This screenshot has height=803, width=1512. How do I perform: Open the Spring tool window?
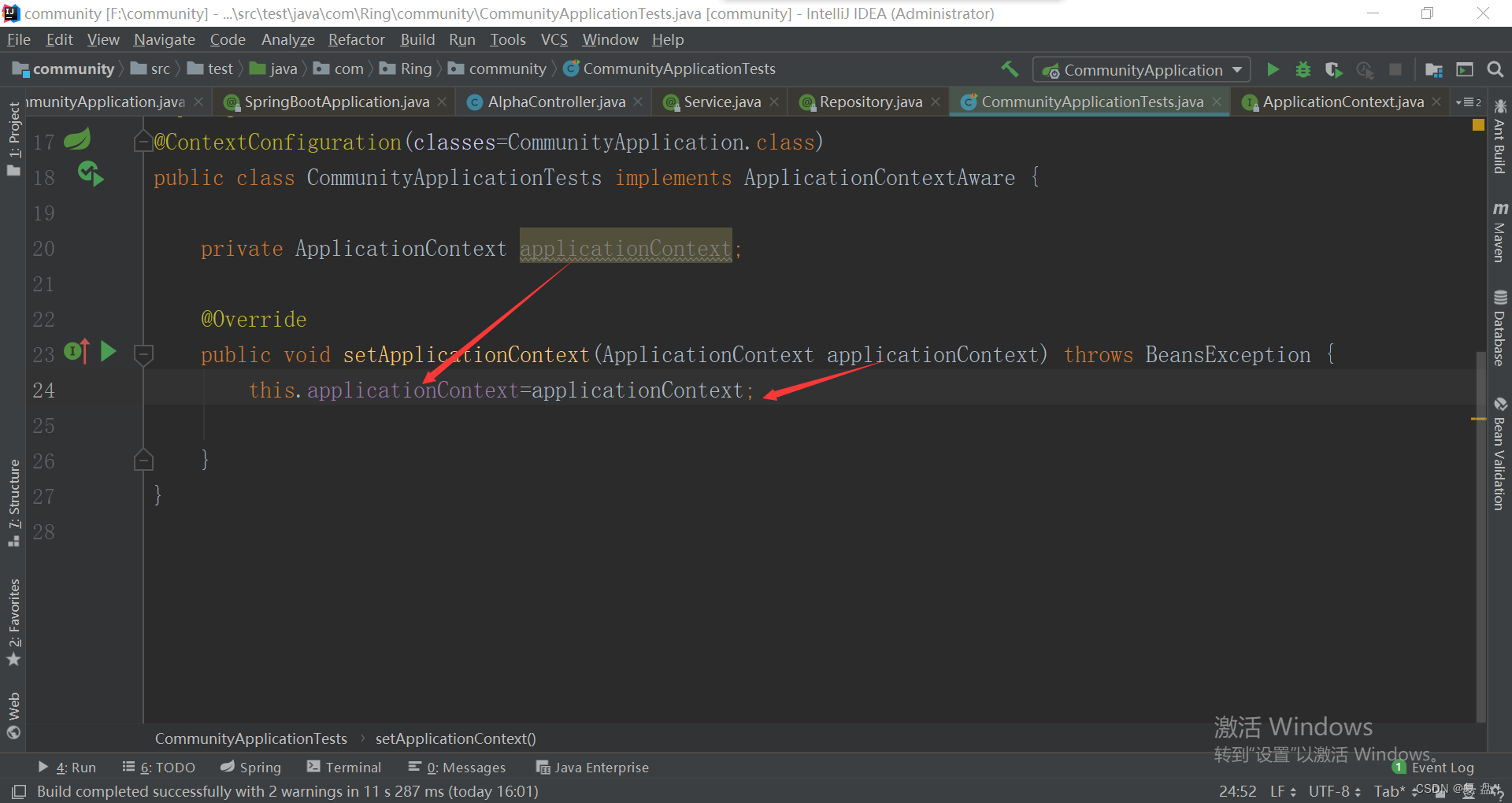pyautogui.click(x=250, y=767)
